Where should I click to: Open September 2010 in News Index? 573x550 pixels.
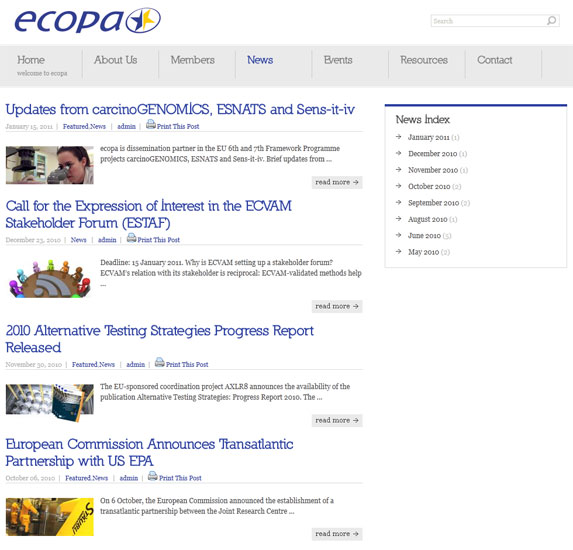coord(433,203)
